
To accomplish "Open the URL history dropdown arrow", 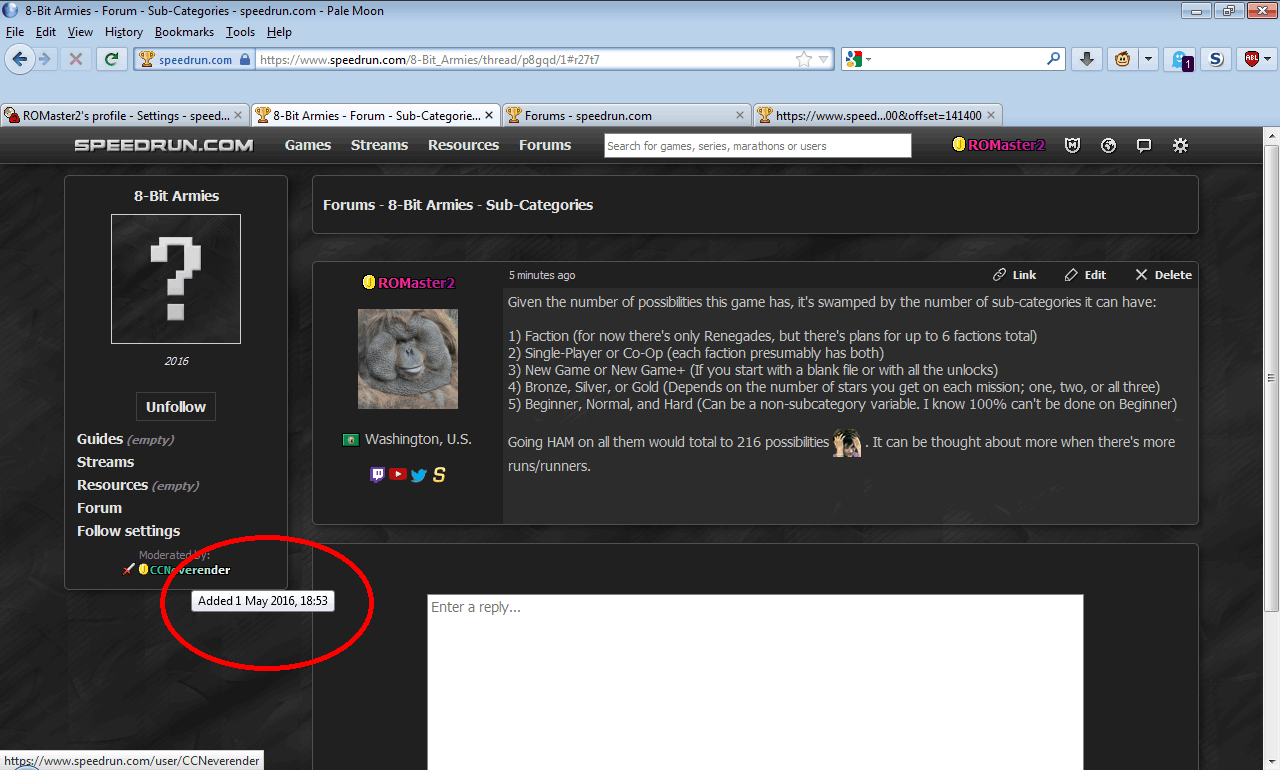I will (x=824, y=59).
